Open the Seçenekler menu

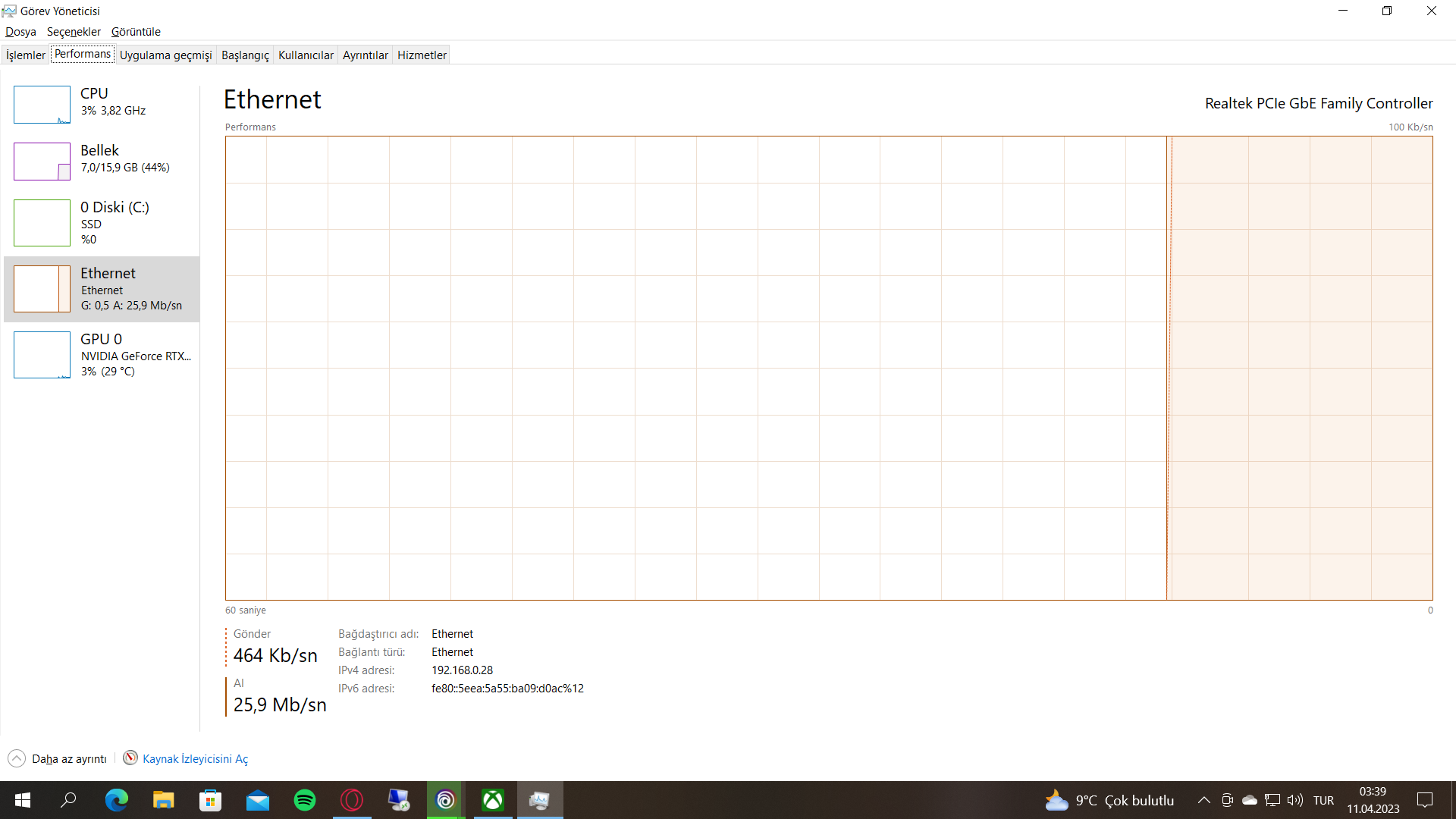(74, 32)
